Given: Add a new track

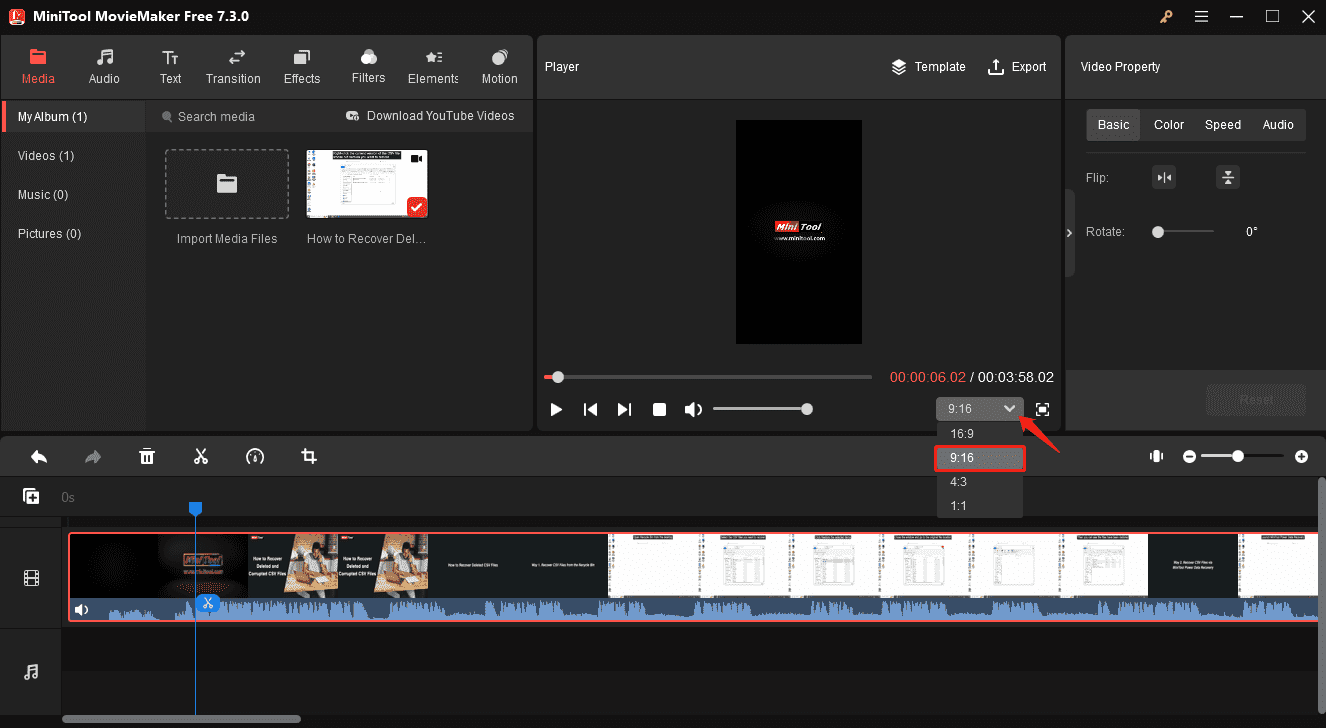Looking at the screenshot, I should pos(31,496).
